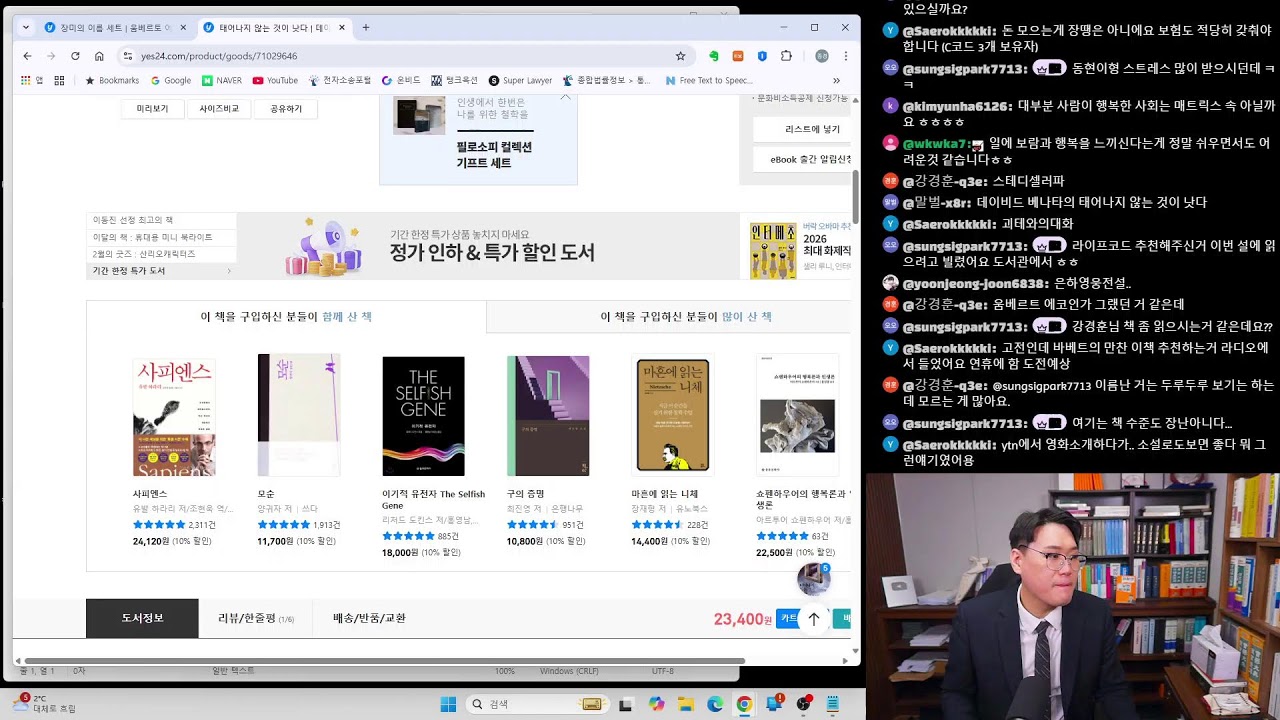Open File Explorer from the taskbar
Viewport: 1280px width, 720px height.
click(686, 704)
